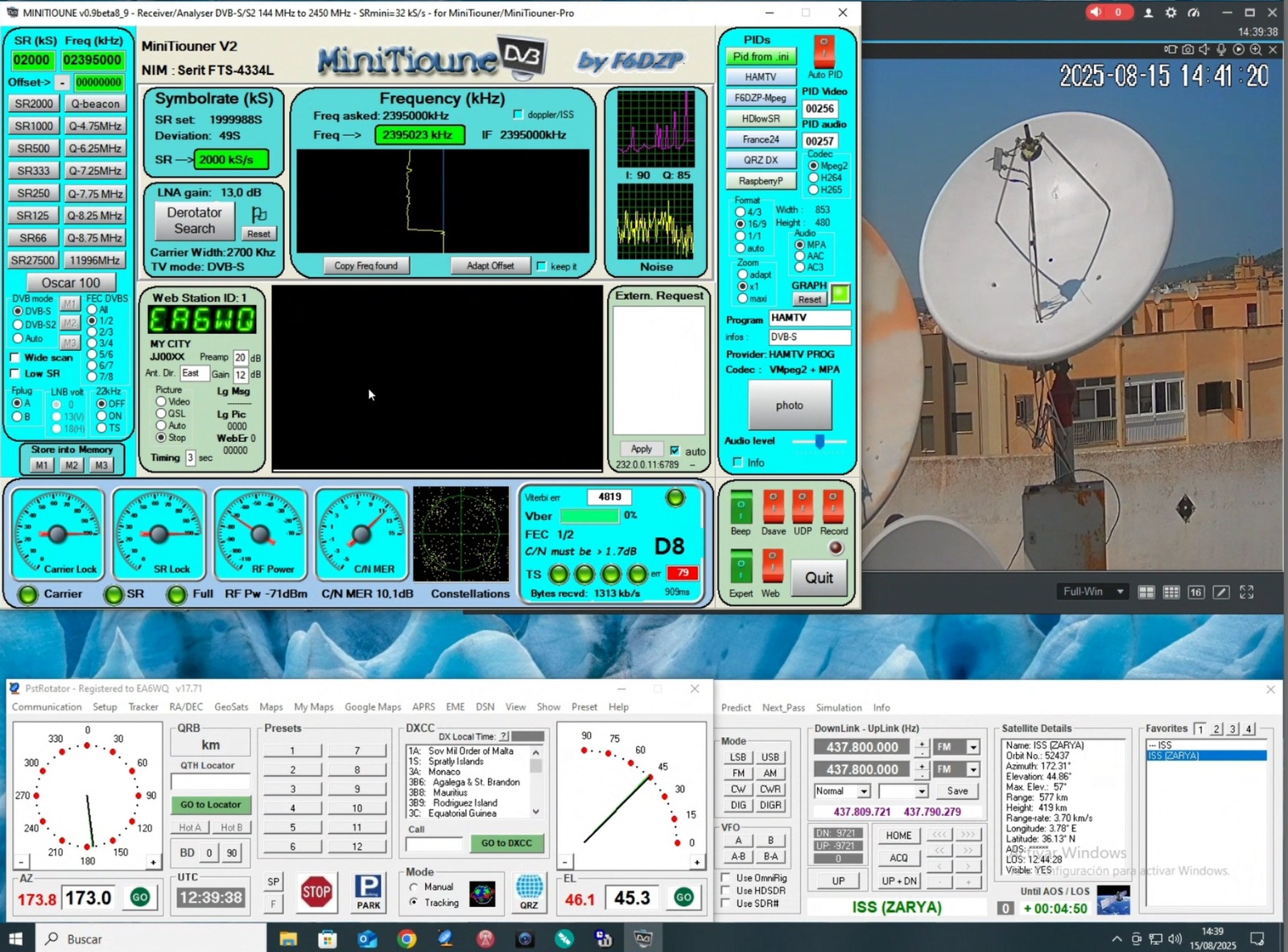Click the flag icon beside Derotator Search
This screenshot has width=1288, height=952.
(258, 215)
